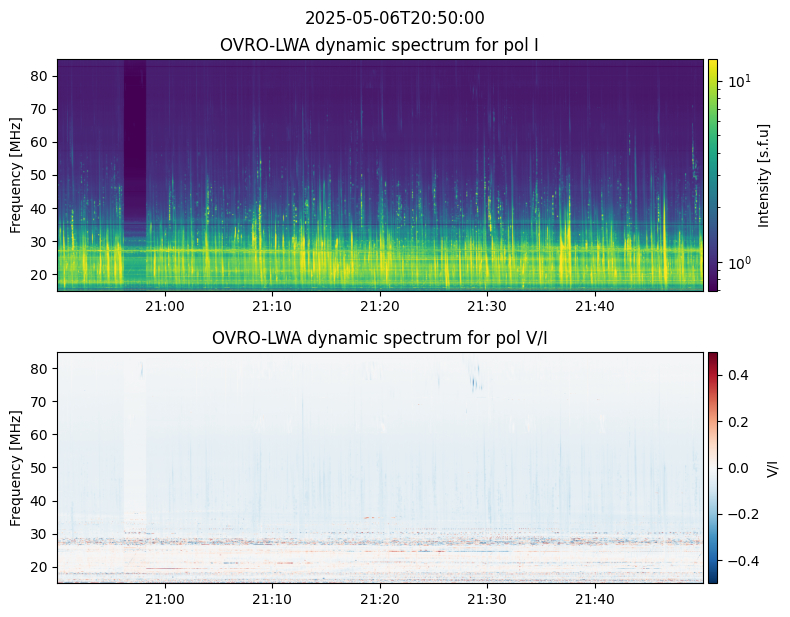The image size is (790, 617).
Task: Click the Frequency [MHz] label of the upper plot
Action: click(16, 175)
